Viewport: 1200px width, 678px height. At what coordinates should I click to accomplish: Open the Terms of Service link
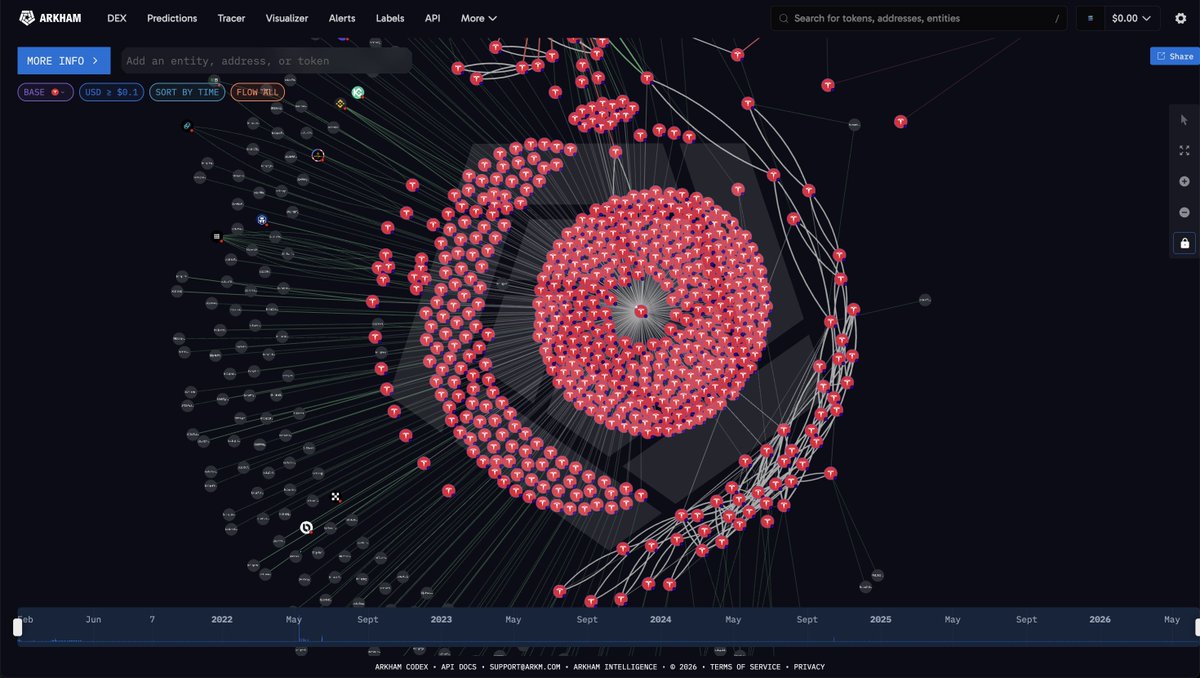tap(746, 667)
